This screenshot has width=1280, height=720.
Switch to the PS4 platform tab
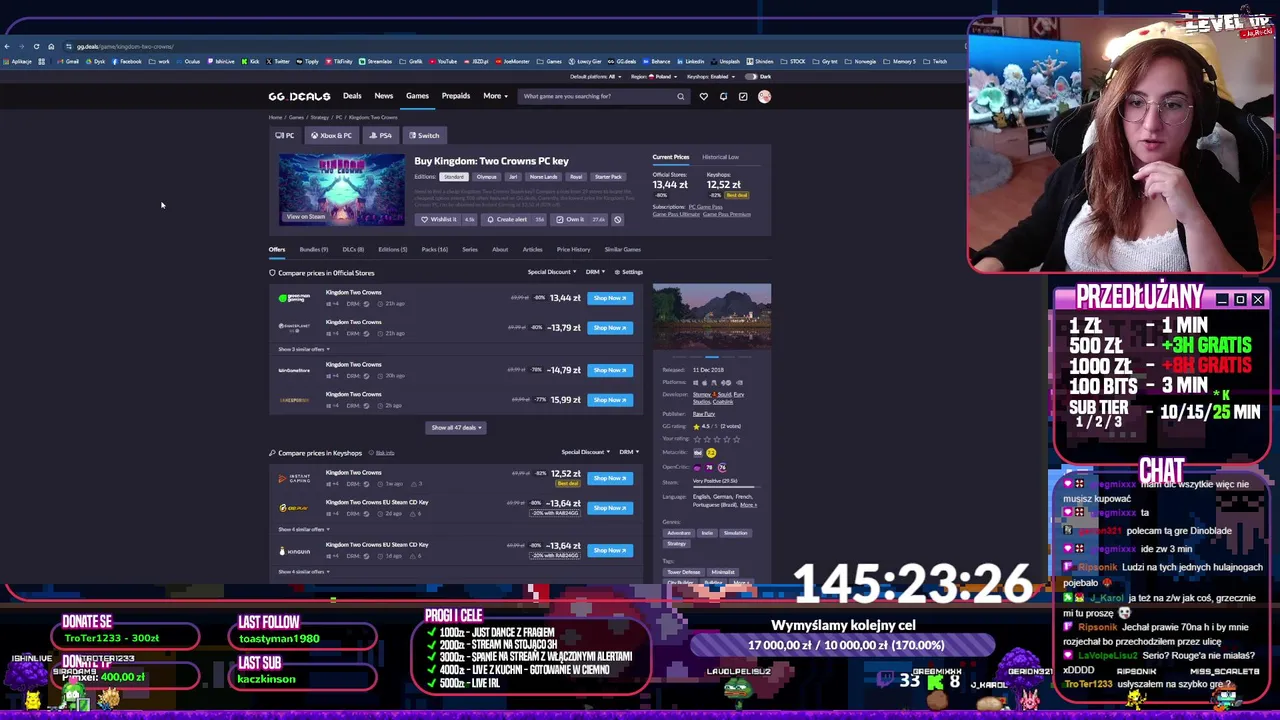point(381,136)
